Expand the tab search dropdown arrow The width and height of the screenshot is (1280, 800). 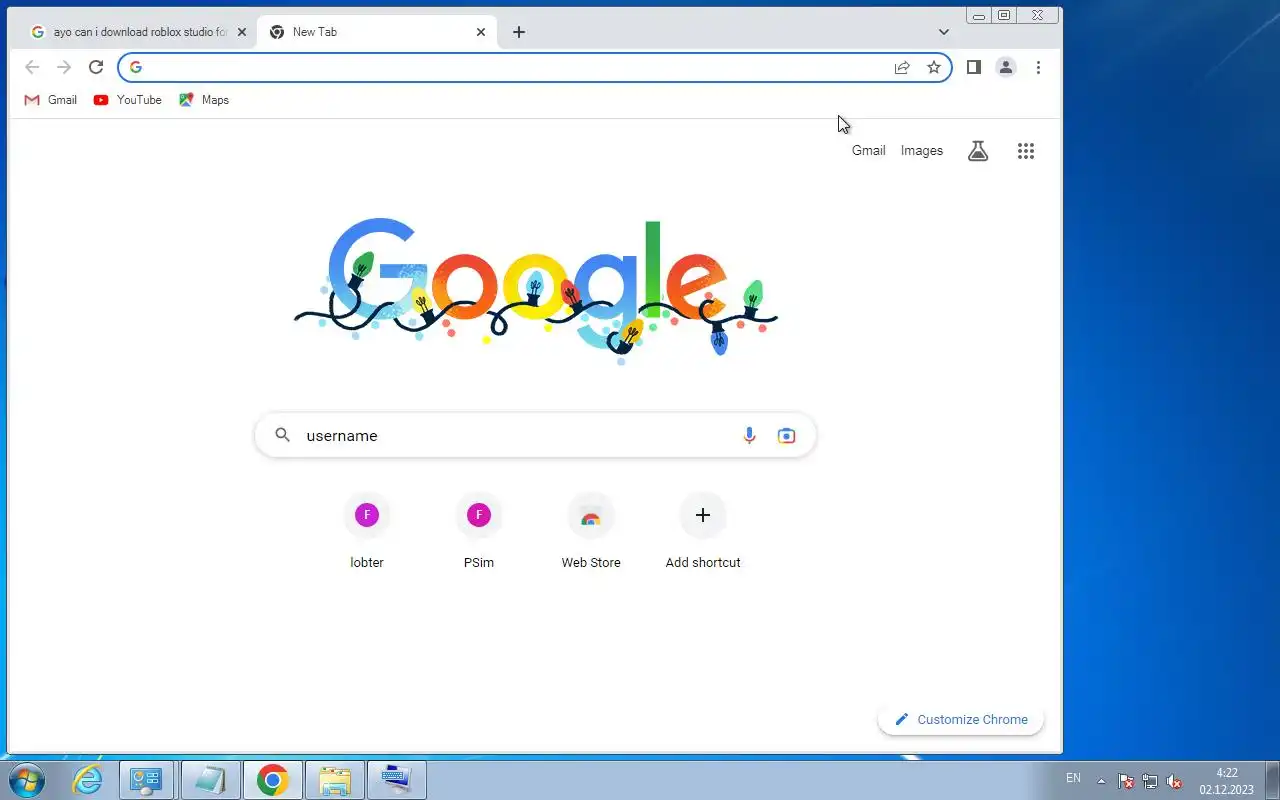[943, 32]
